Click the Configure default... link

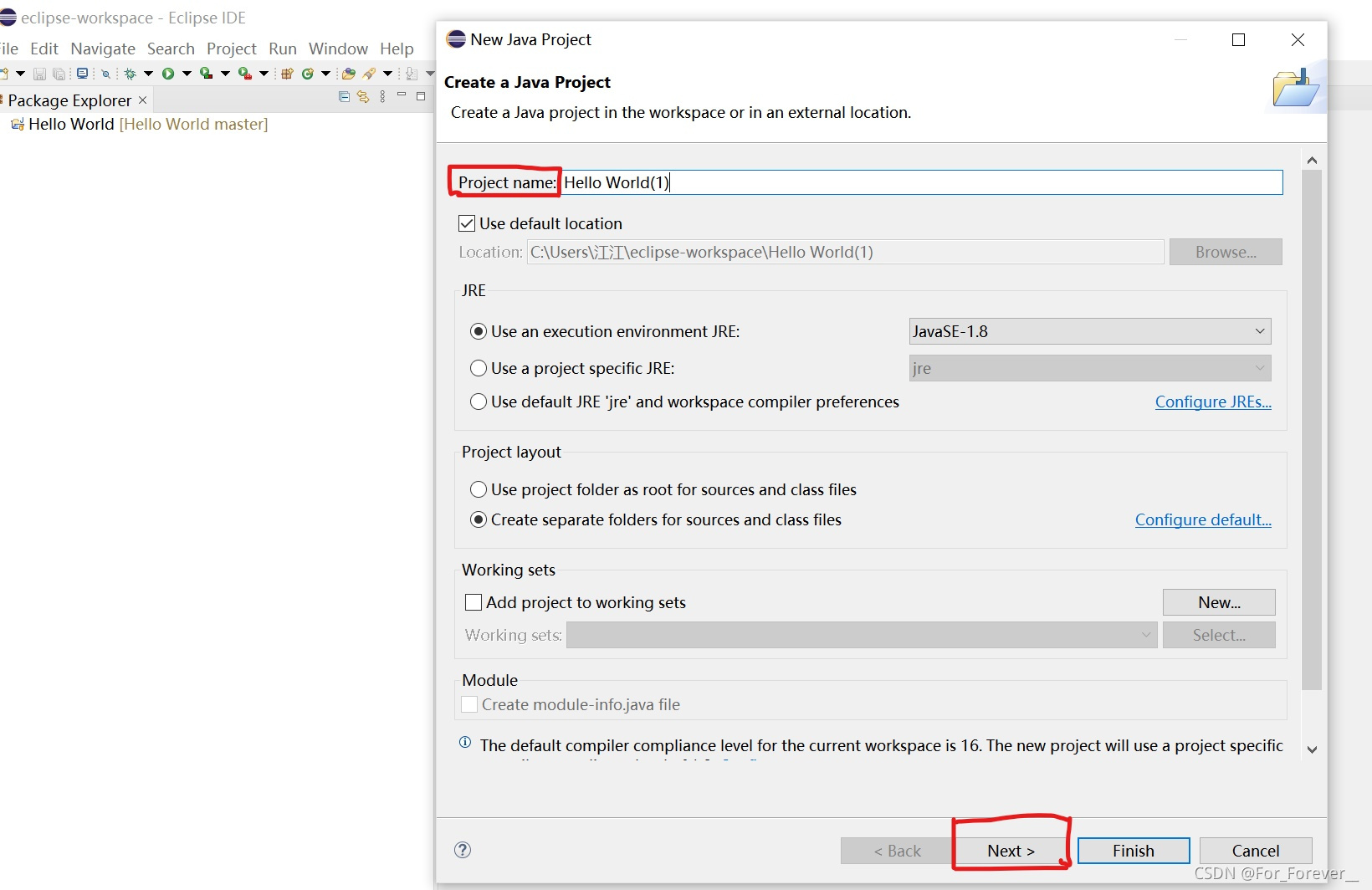1203,519
